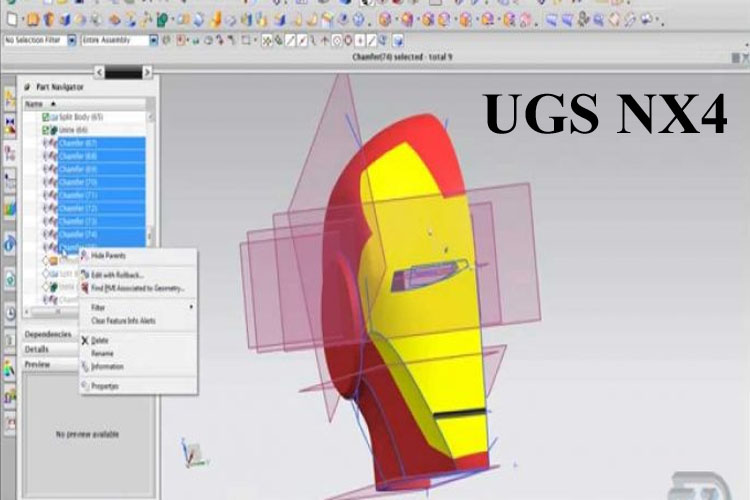The height and width of the screenshot is (500, 750).
Task: Select the Chamfer (68) tree row
Action: [x=101, y=156]
